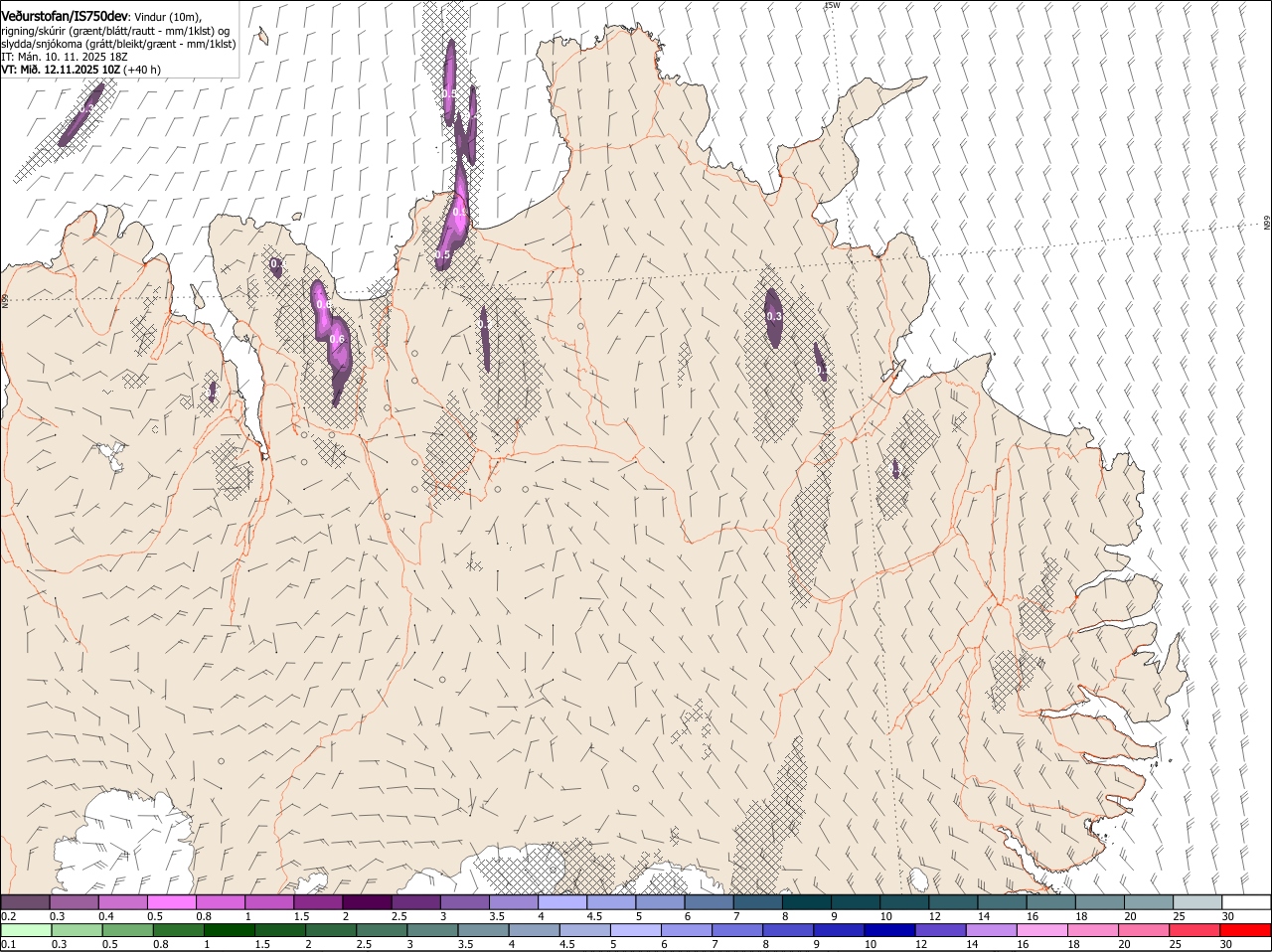Pick the greyish-purple 0.2 swatch in upper legend
The width and height of the screenshot is (1272, 952).
click(25, 901)
